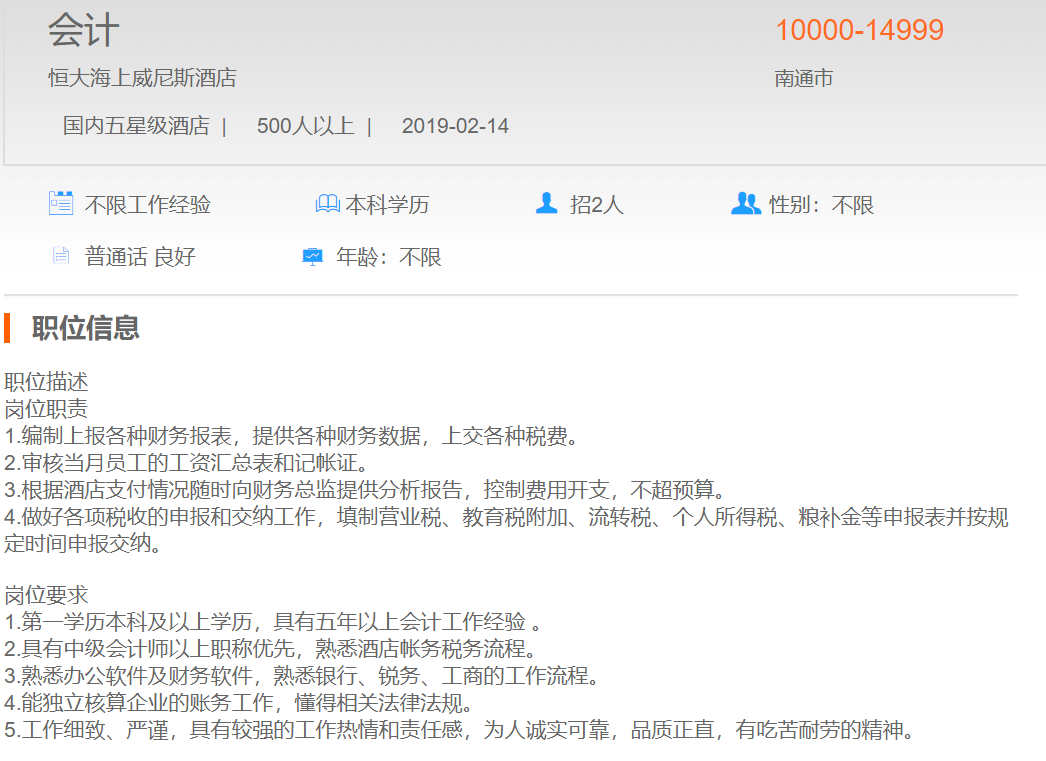Click the 会计 job title

84,31
